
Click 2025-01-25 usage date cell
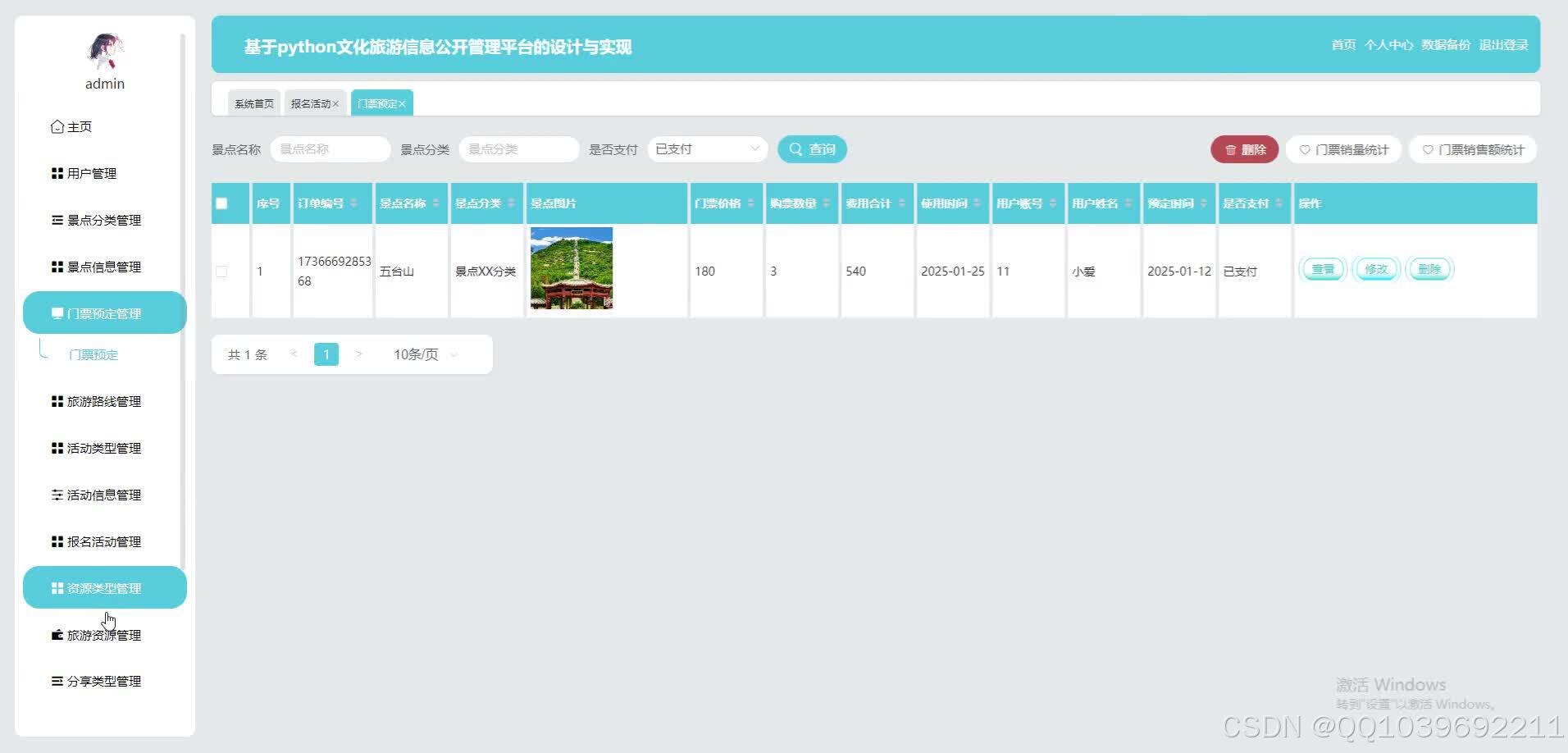952,272
